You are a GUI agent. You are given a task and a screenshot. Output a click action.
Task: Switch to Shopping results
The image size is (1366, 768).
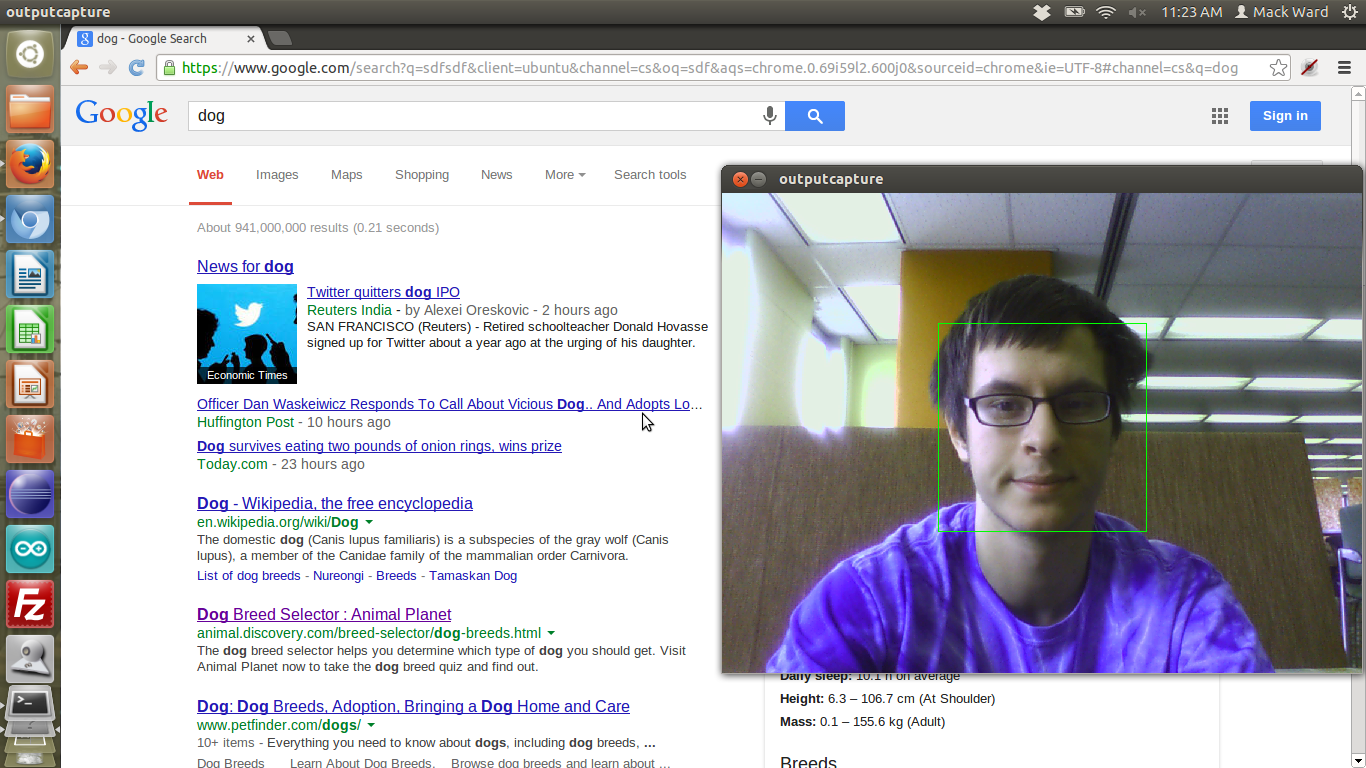click(x=422, y=174)
